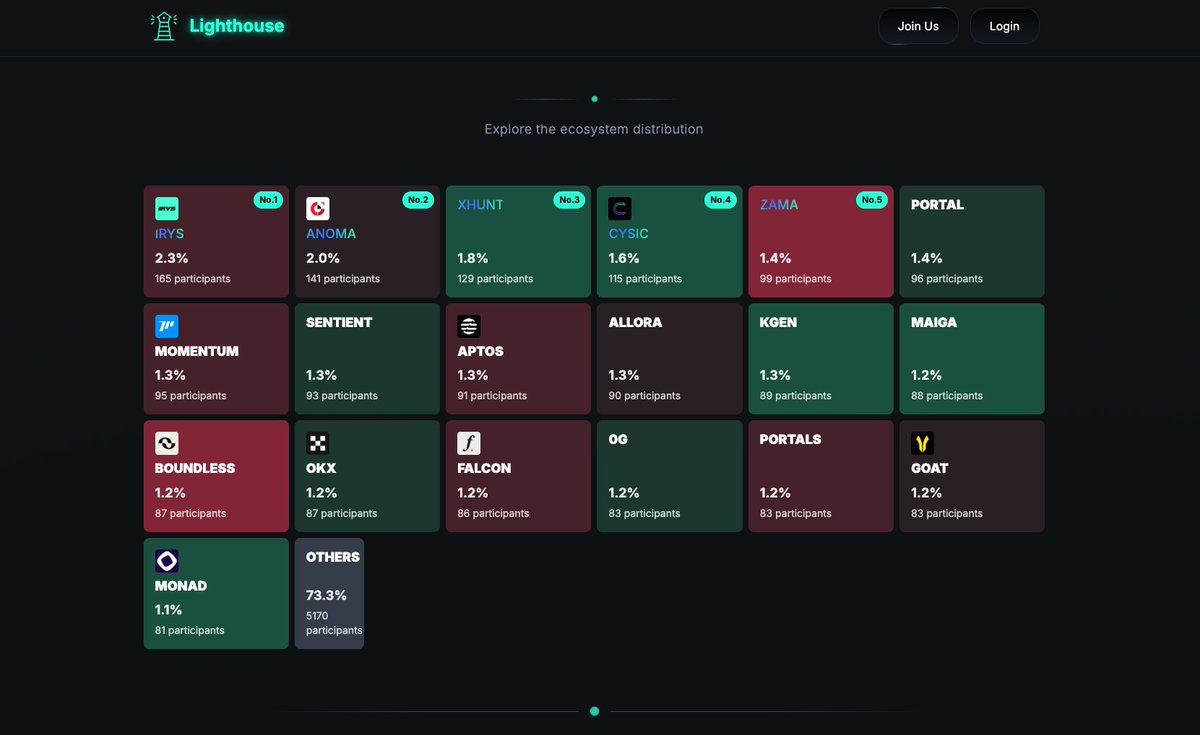Click the 5170 participants count
Image resolution: width=1200 pixels, height=735 pixels.
(334, 624)
